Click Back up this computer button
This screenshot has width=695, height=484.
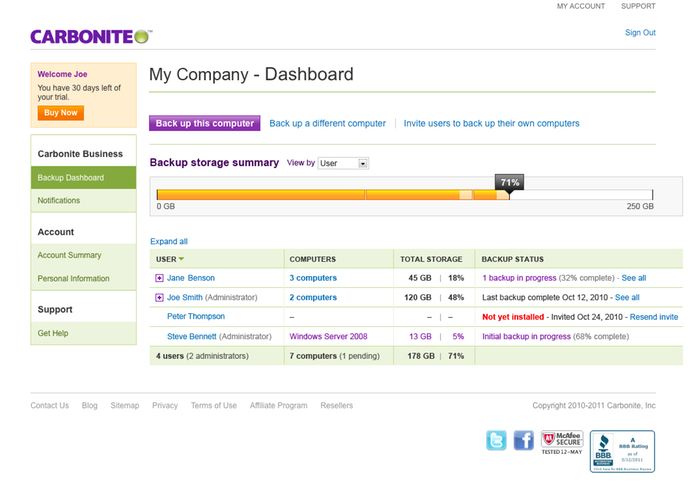[x=205, y=123]
